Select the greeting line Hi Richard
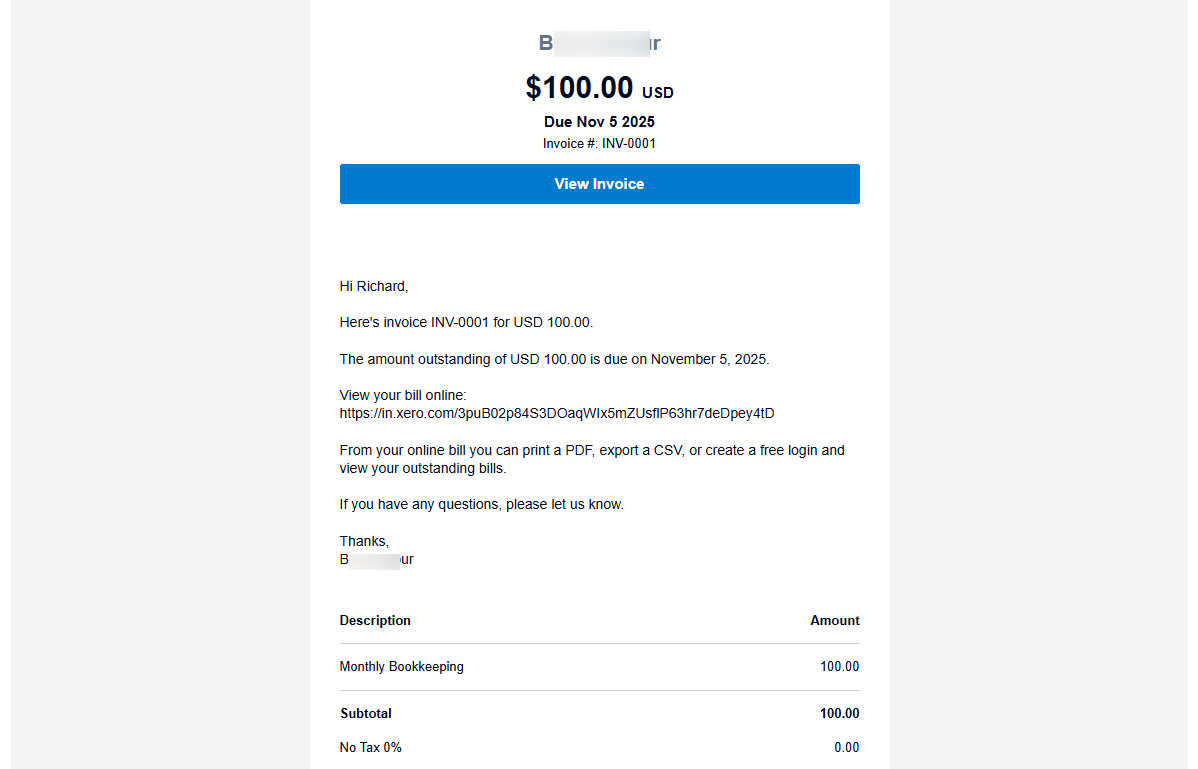The image size is (1198, 769). tap(373, 286)
